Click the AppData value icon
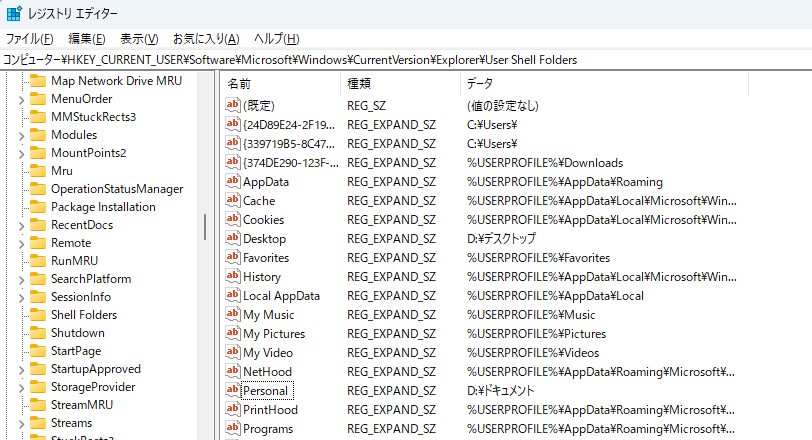Viewport: 812px width, 440px height. (233, 181)
